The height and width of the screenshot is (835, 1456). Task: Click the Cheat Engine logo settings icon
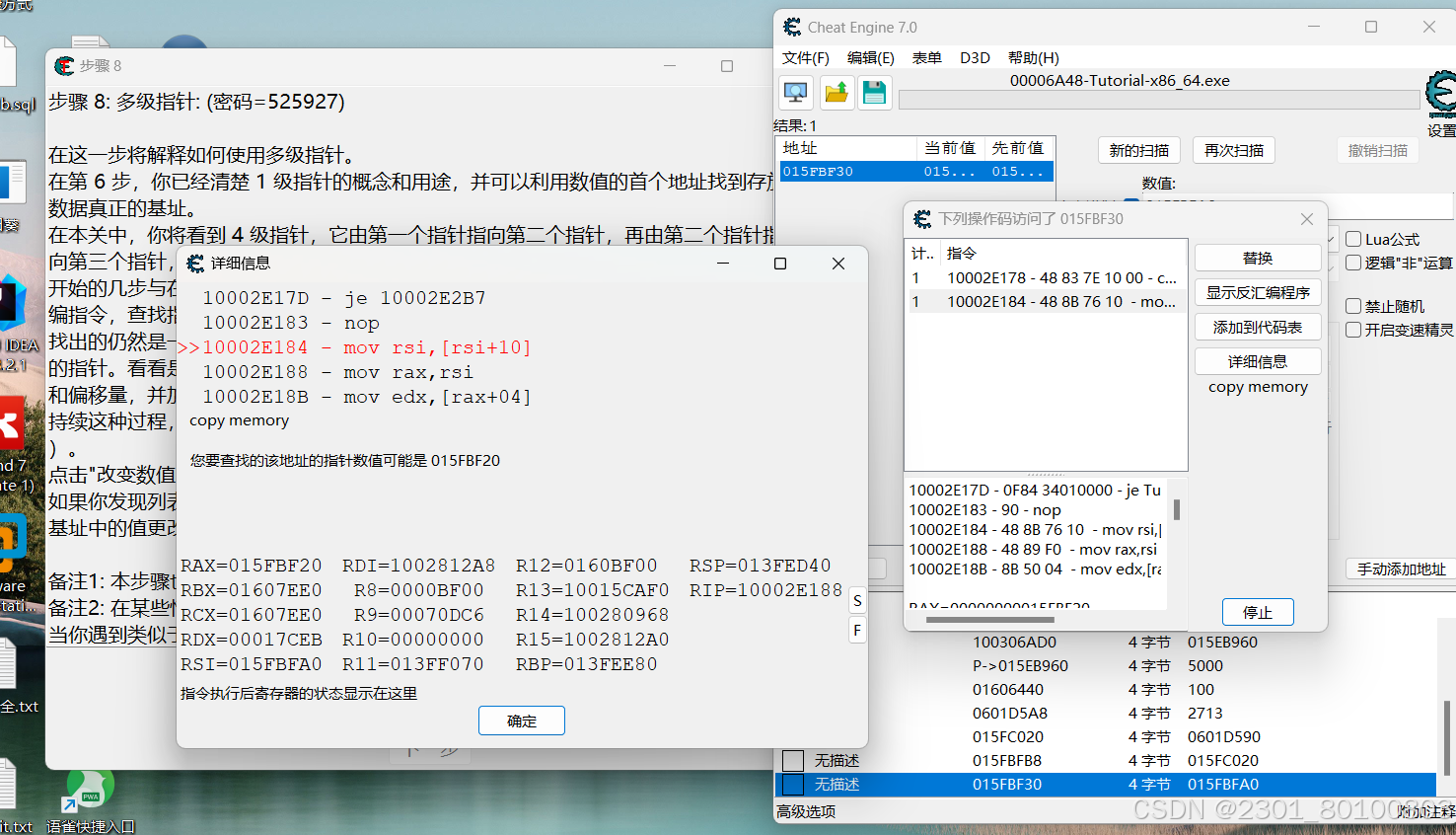click(x=1440, y=95)
